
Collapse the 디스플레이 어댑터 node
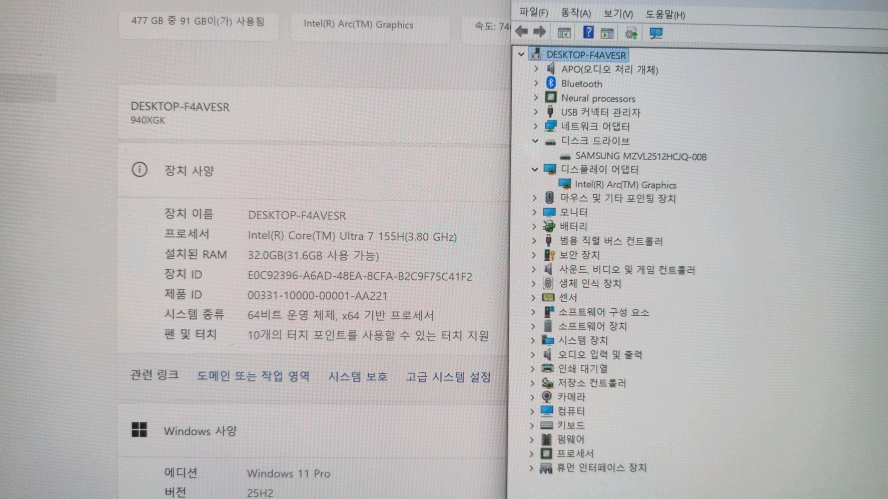tap(535, 169)
